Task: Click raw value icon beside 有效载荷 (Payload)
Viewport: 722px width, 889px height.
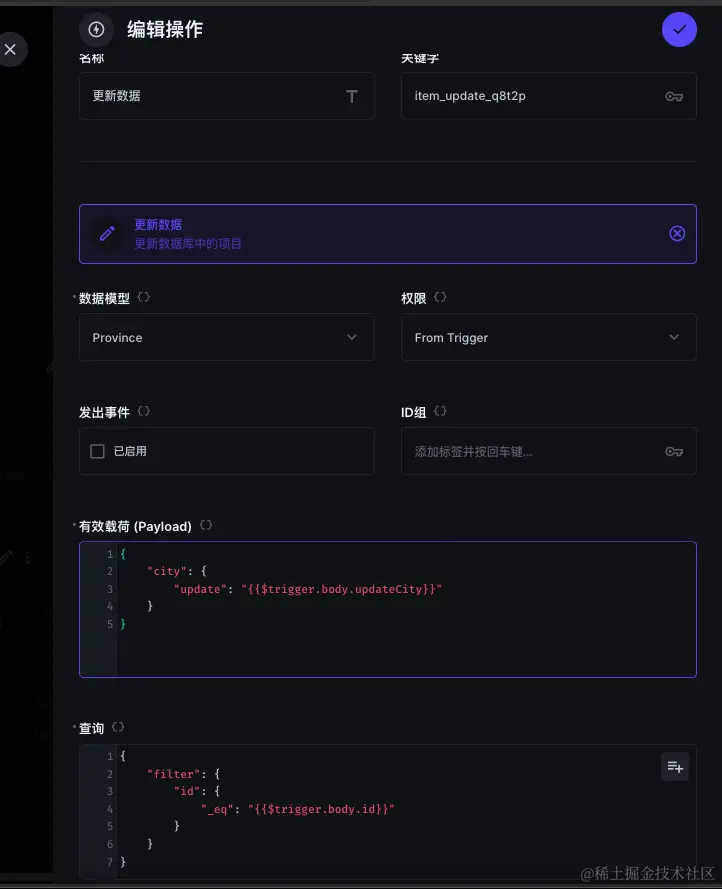Action: [x=206, y=525]
